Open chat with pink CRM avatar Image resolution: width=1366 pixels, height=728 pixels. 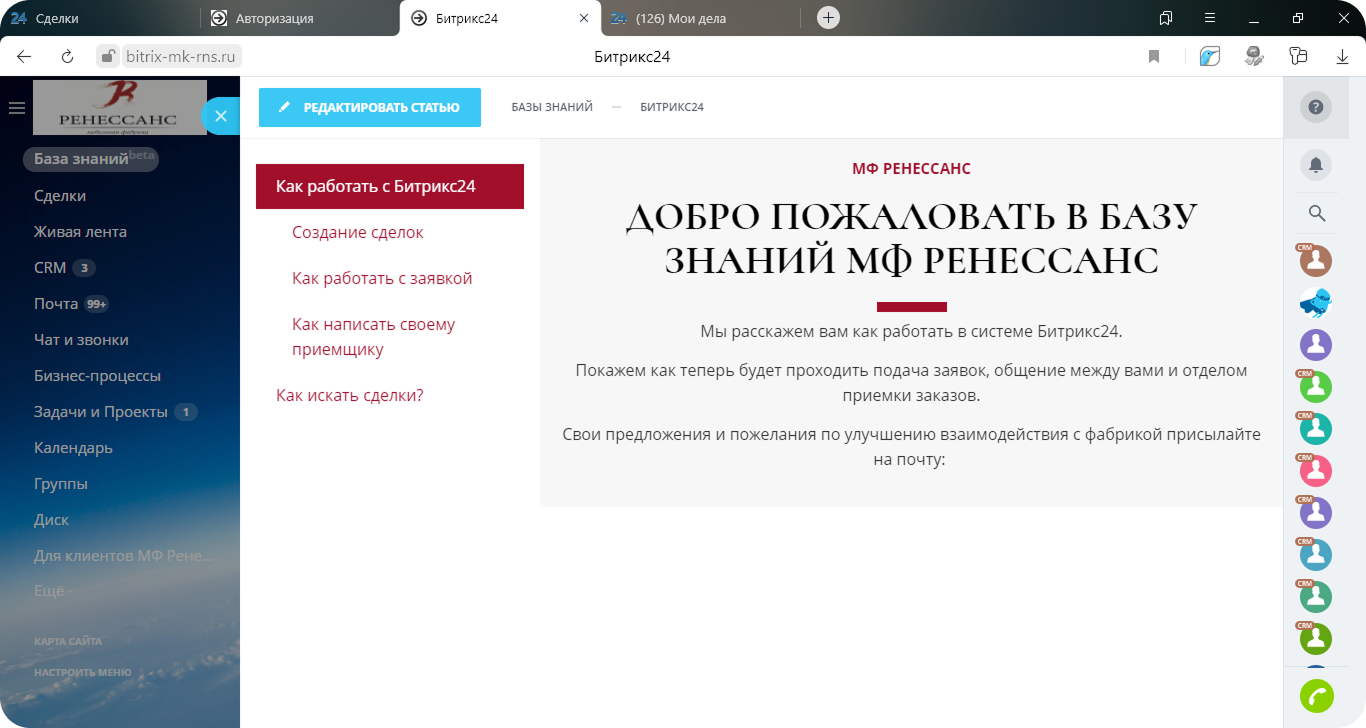pos(1315,471)
